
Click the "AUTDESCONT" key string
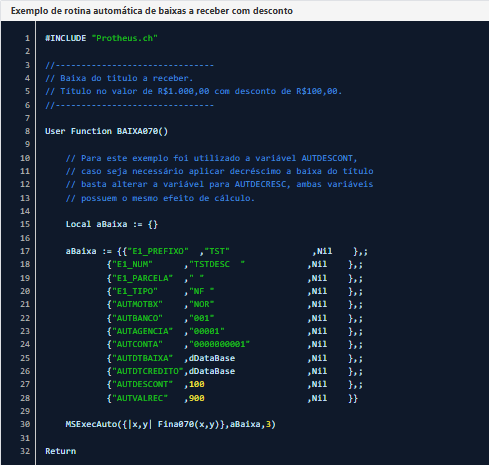(142, 384)
